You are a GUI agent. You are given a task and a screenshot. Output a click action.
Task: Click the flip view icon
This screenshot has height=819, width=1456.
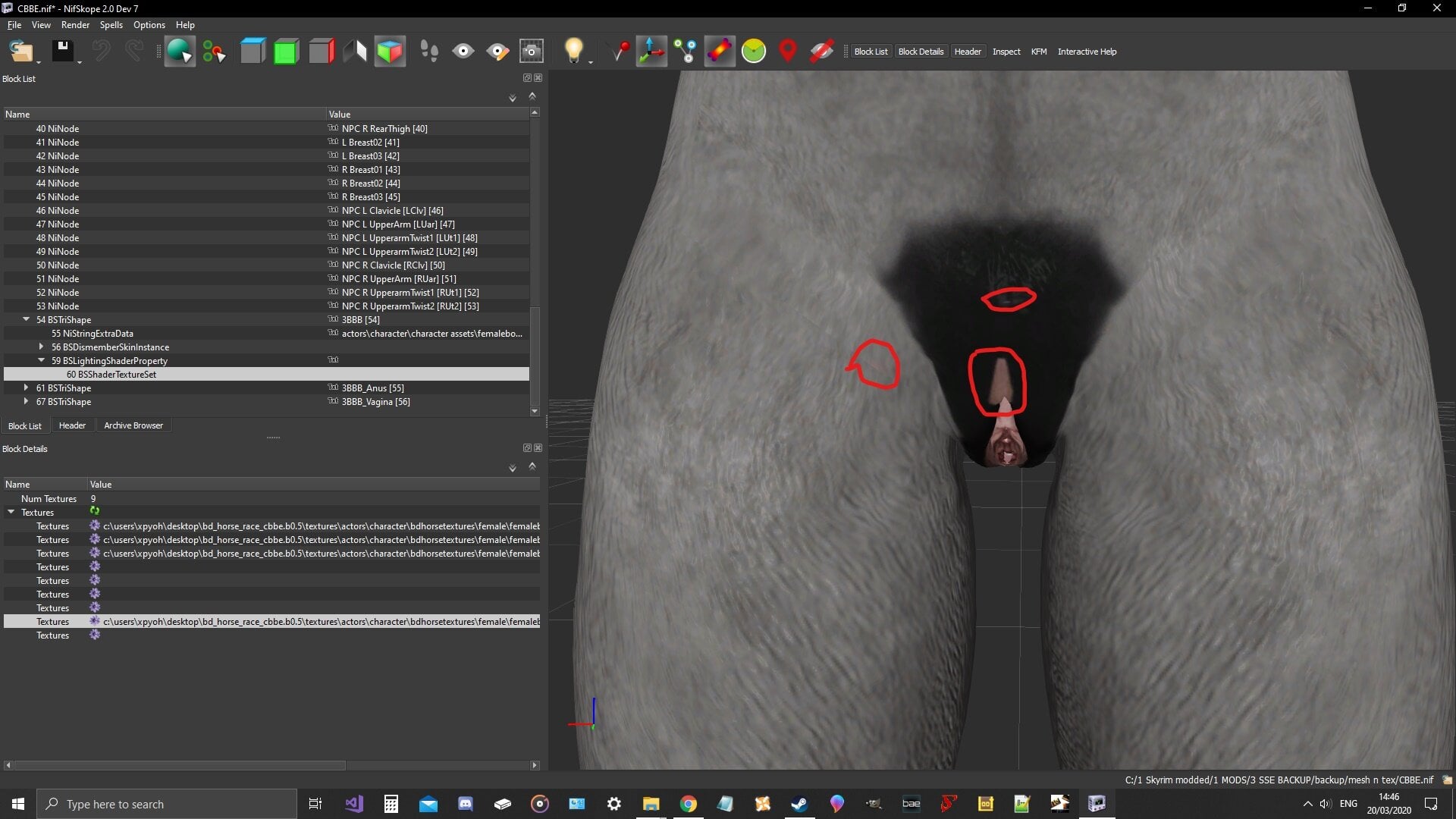355,52
